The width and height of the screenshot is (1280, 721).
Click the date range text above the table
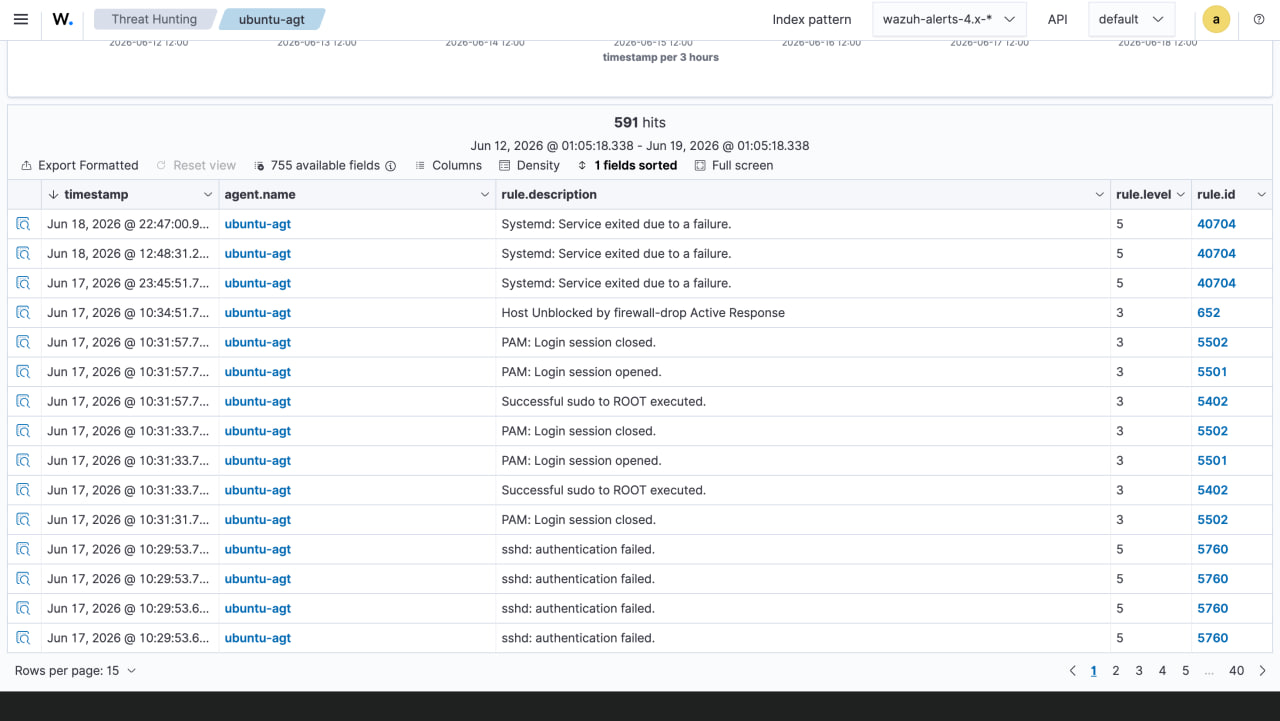(640, 145)
